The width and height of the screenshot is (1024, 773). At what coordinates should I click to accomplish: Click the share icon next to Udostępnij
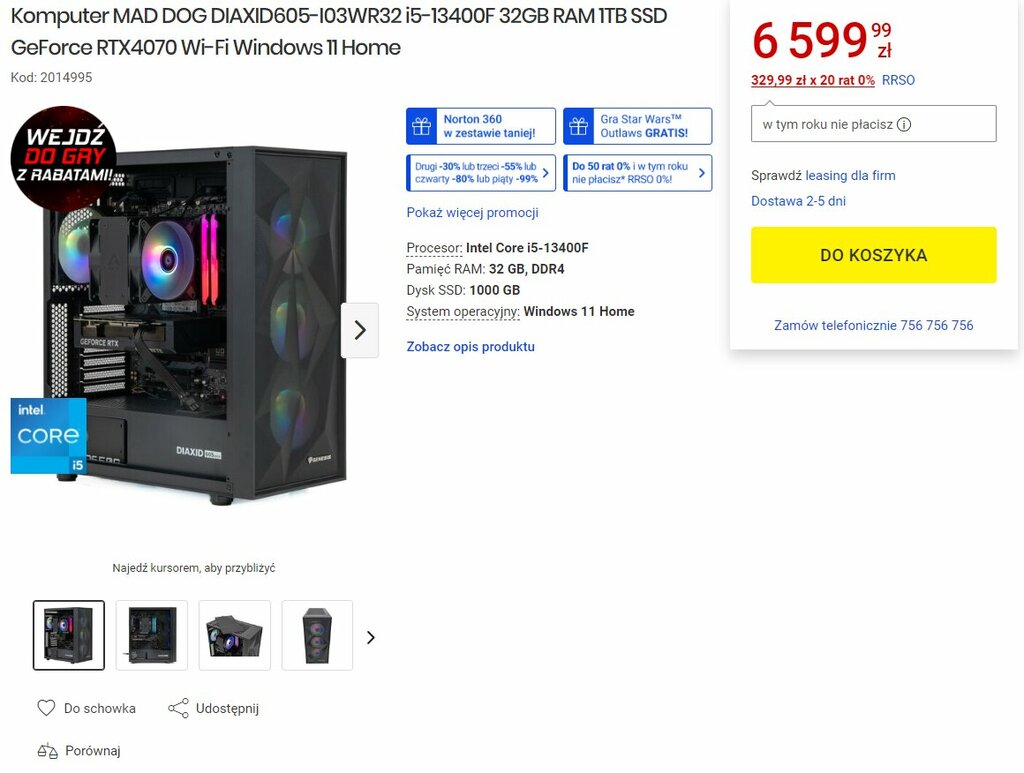click(178, 708)
